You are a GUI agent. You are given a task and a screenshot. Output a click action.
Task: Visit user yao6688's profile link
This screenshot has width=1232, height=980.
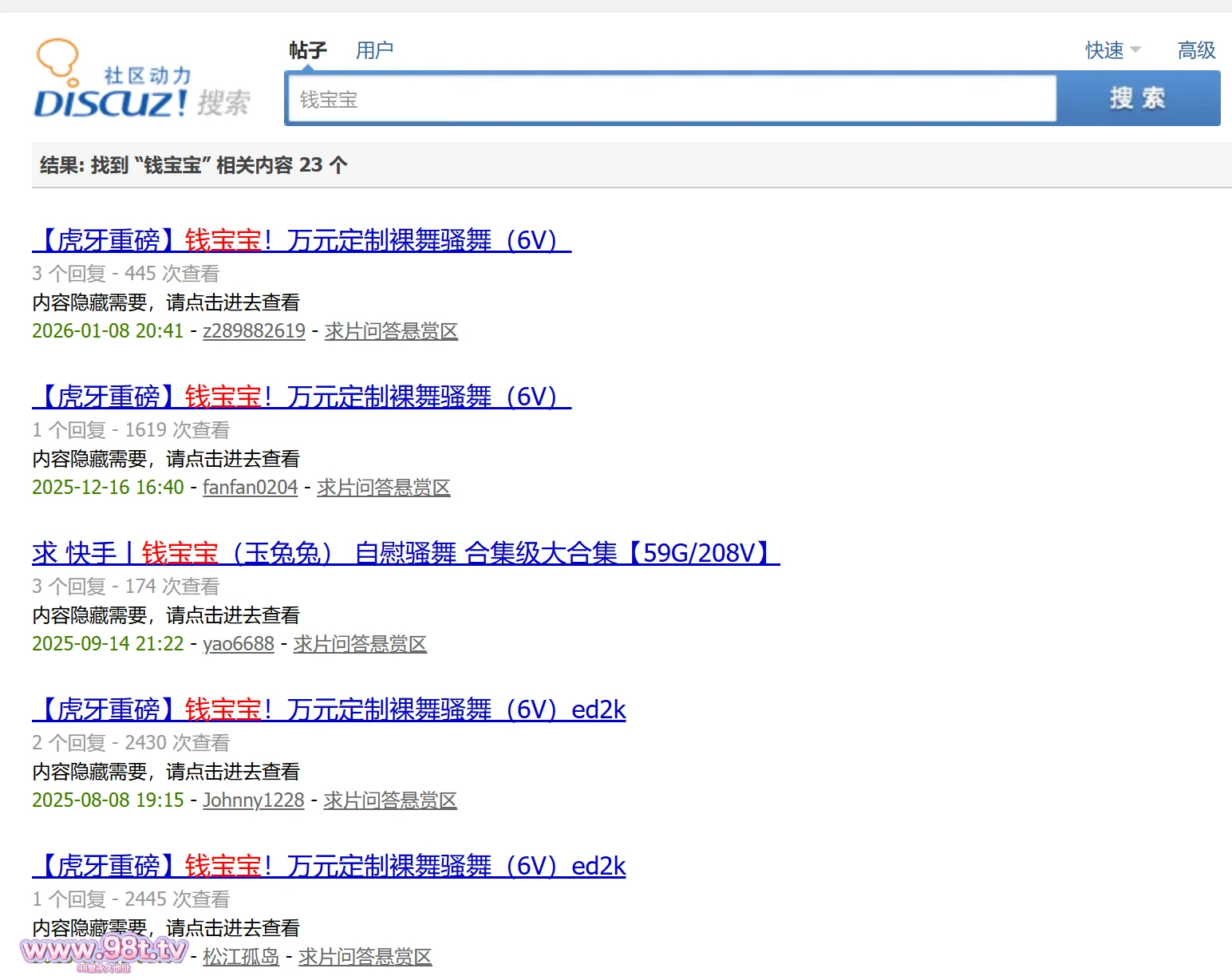[238, 644]
